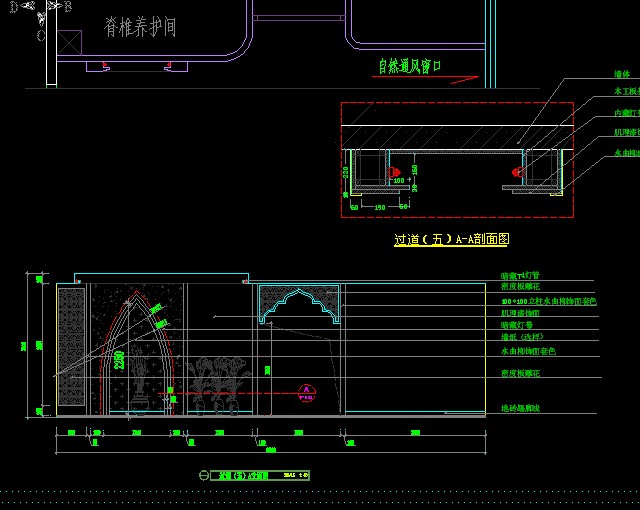Viewport: 640px width, 510px height.
Task: Pick the 墙纸（选样） annotation
Action: (x=522, y=337)
